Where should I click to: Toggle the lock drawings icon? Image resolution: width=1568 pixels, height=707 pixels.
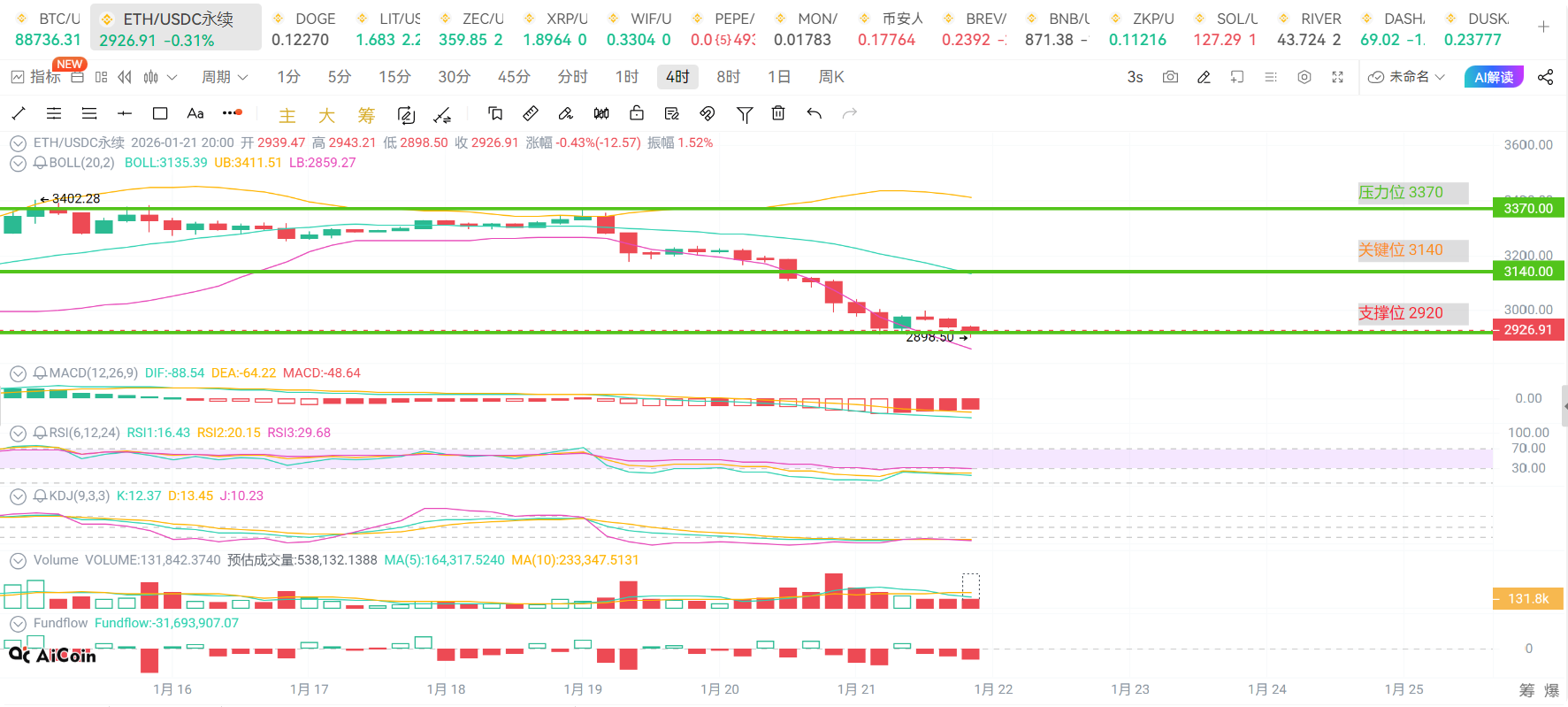[x=637, y=113]
